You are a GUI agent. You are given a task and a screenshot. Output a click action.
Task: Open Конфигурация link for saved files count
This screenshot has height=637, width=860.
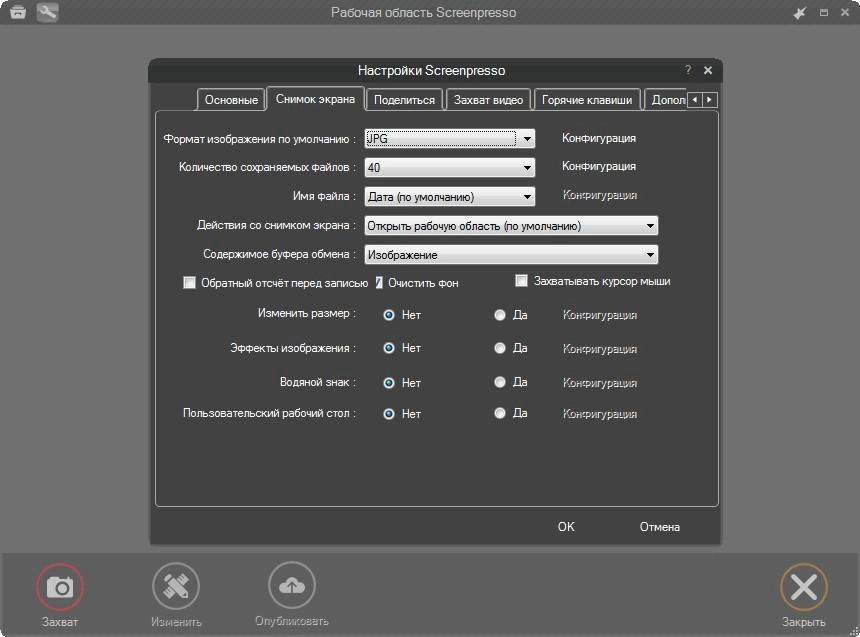click(x=599, y=166)
